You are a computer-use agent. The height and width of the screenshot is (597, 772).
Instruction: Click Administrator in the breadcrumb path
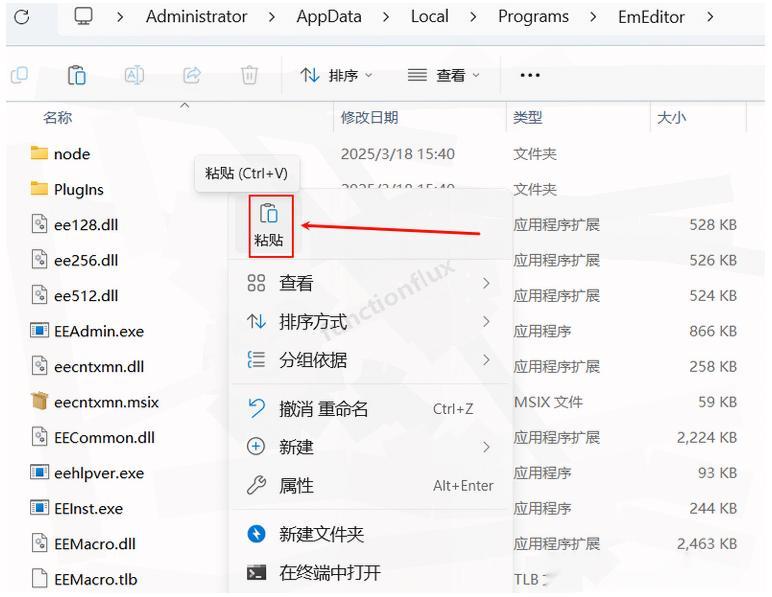point(196,17)
